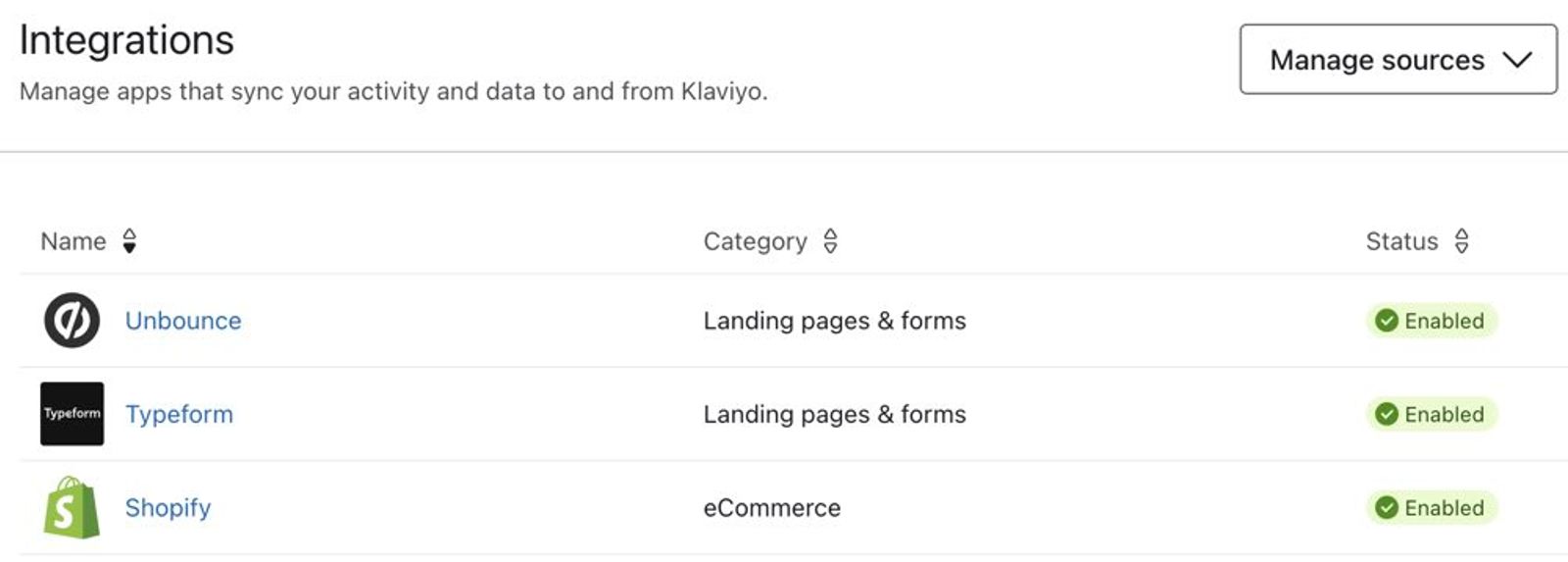Open the Shopify integration link
1568x562 pixels.
point(168,508)
